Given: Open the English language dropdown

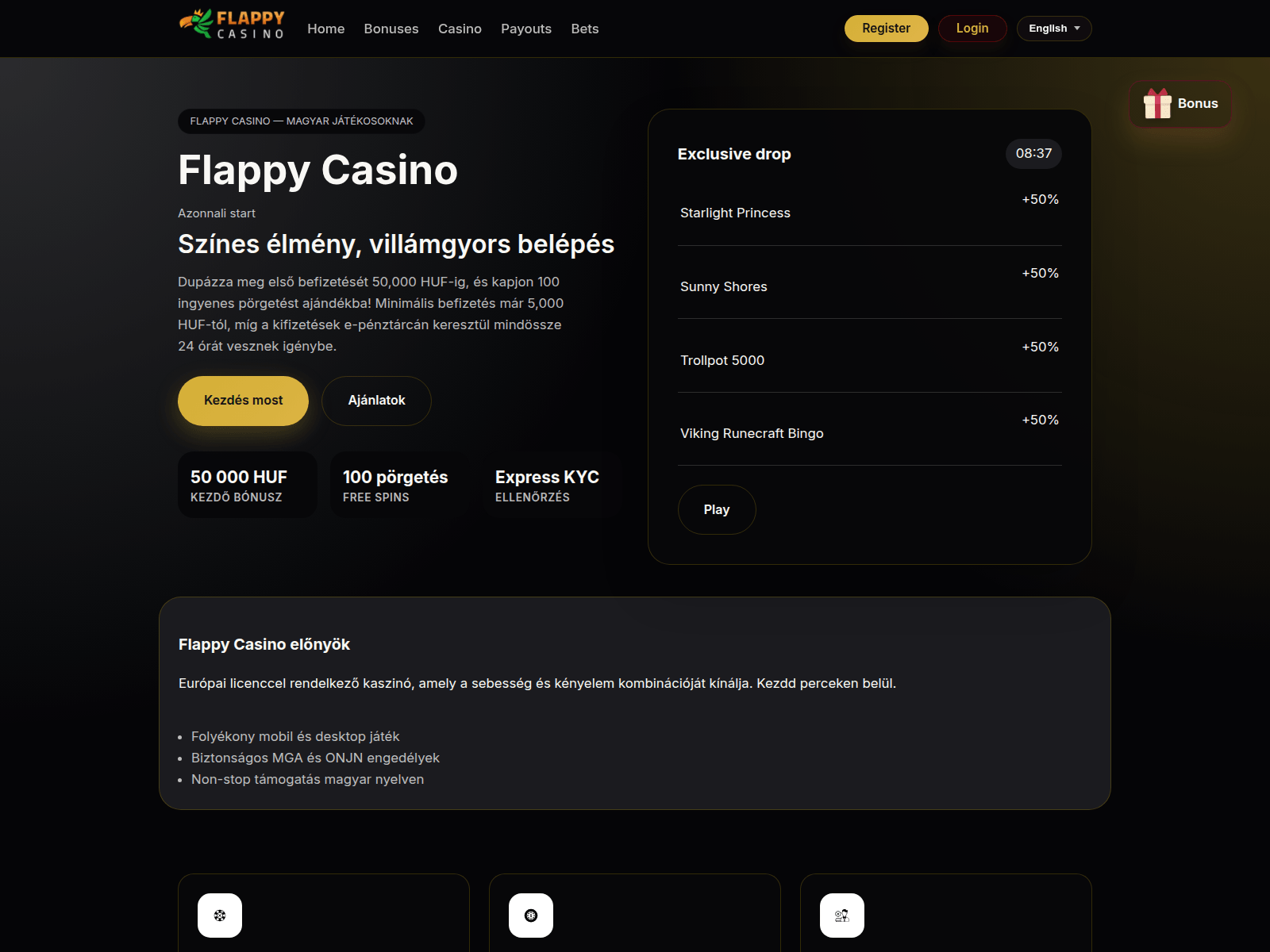Looking at the screenshot, I should pyautogui.click(x=1053, y=29).
